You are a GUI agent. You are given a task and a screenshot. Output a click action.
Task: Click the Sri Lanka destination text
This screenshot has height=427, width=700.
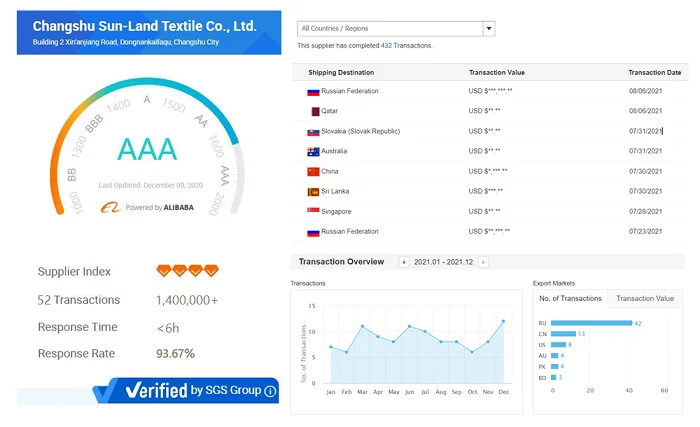pos(335,191)
